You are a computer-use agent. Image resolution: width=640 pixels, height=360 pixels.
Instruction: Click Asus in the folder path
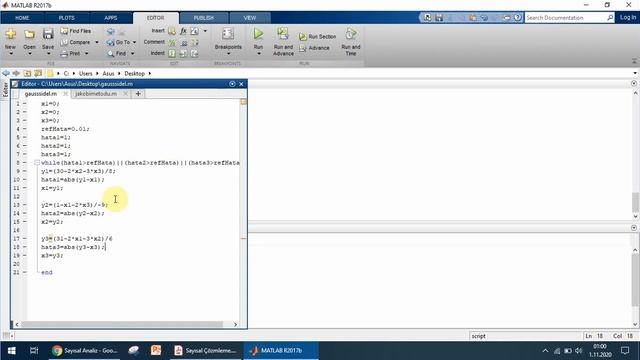click(x=108, y=73)
